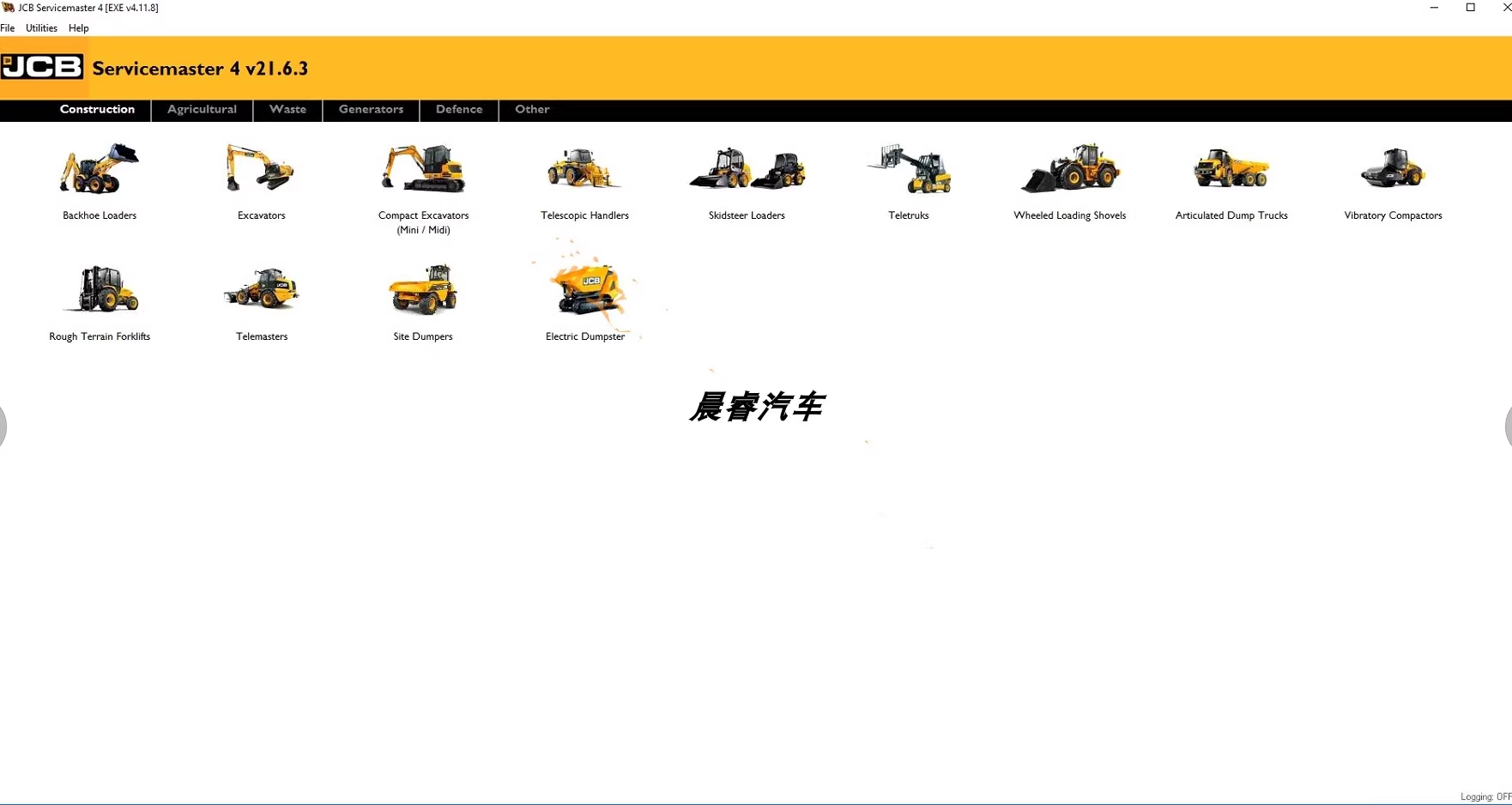Select the Excavators machine icon
The image size is (1512, 805).
click(x=261, y=168)
